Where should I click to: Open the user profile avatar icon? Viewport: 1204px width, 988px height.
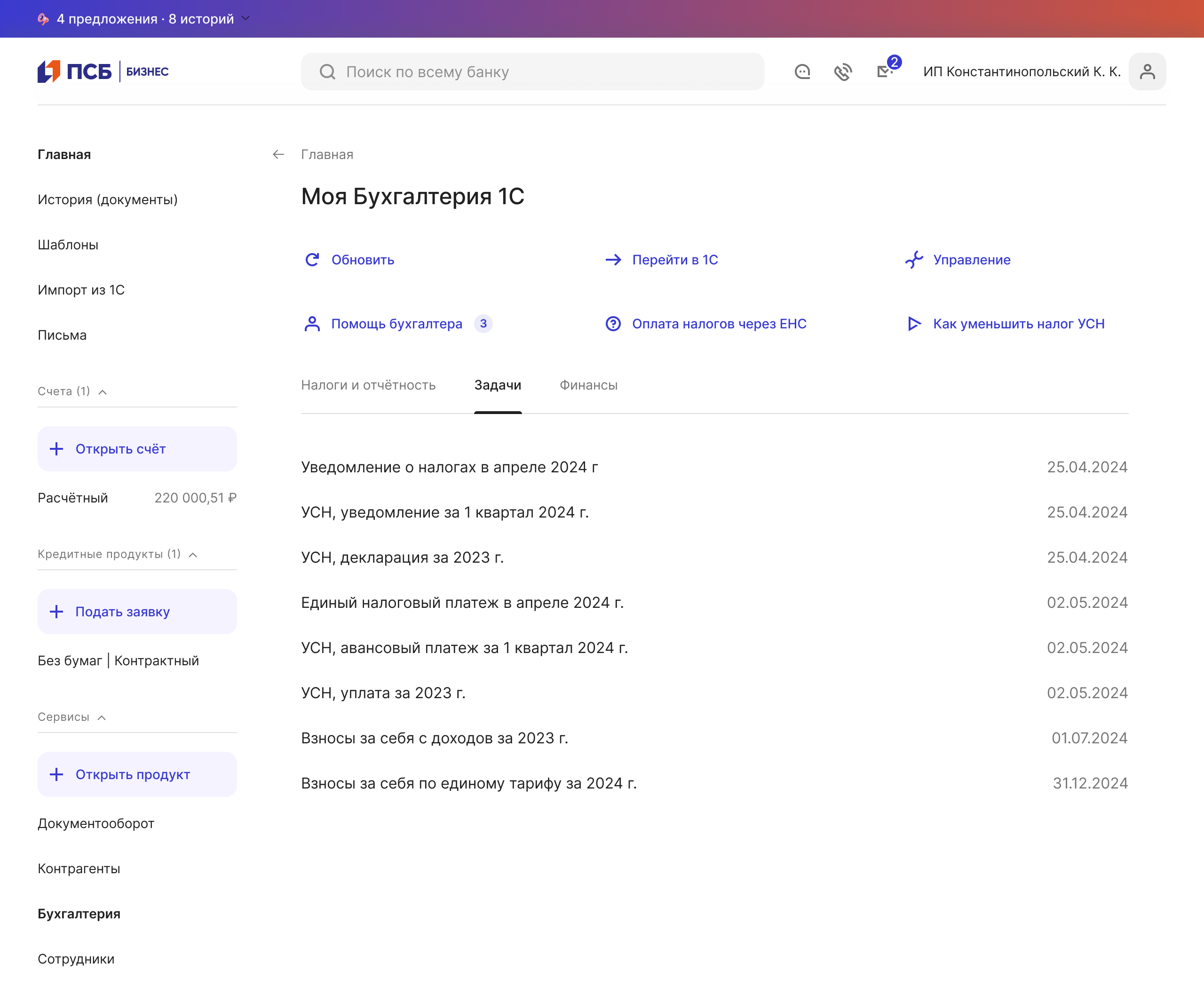(1147, 72)
